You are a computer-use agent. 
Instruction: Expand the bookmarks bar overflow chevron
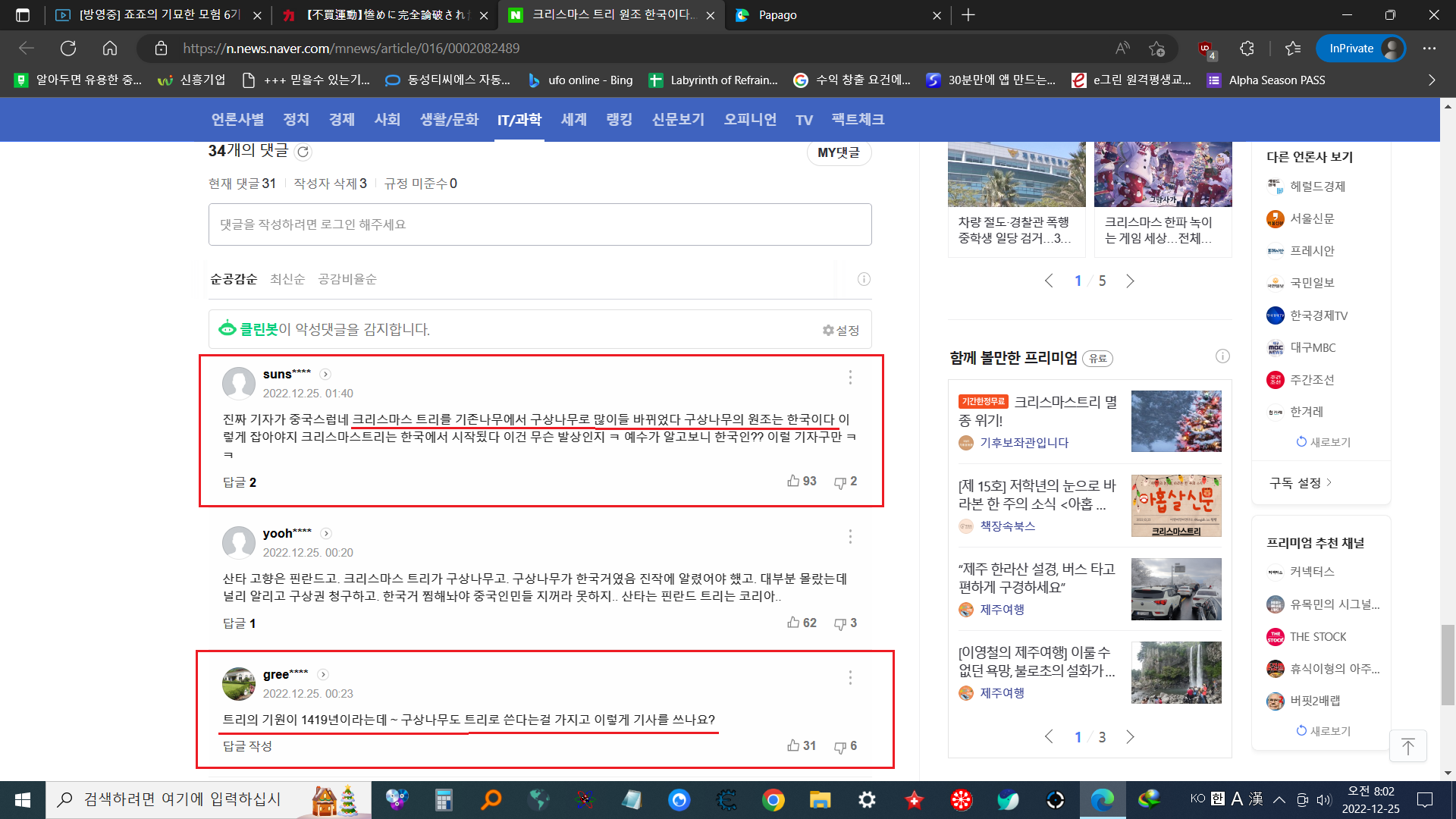coord(1431,80)
